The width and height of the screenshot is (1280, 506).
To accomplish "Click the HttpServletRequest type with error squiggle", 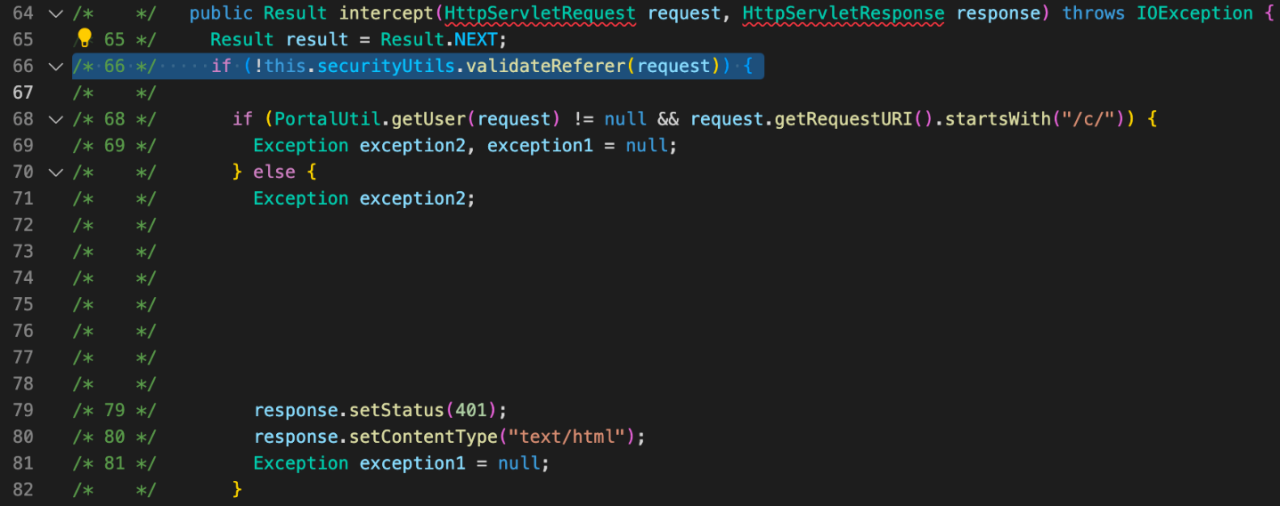I will pos(540,14).
